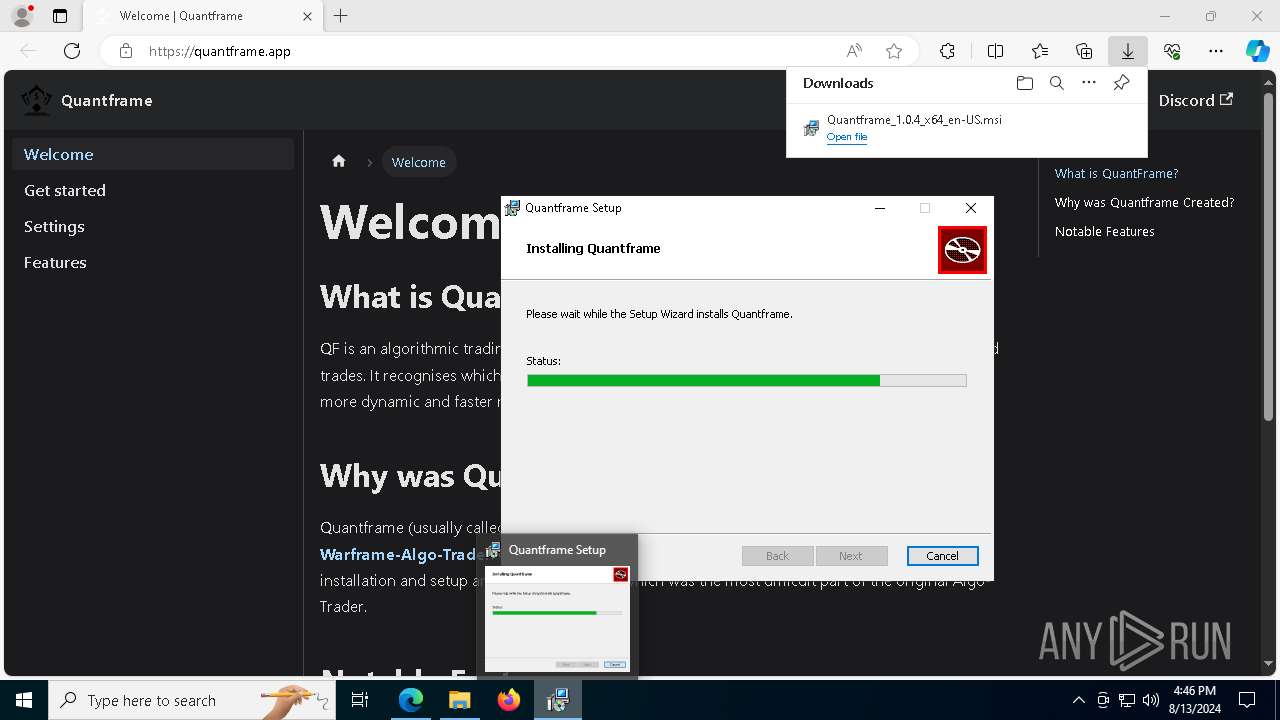Open Browser essentials heart icon
Screen dimensions: 1280x720
[x=1172, y=51]
